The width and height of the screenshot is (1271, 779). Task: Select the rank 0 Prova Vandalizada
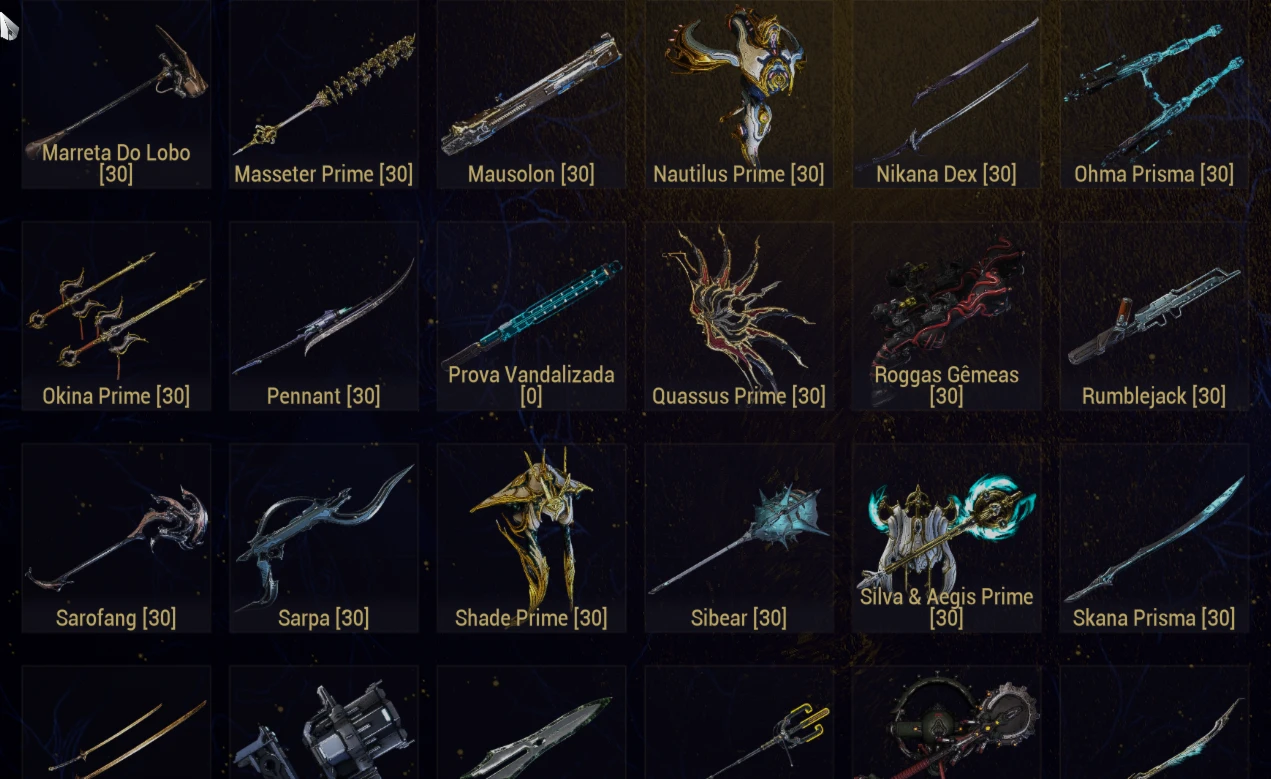(x=531, y=316)
